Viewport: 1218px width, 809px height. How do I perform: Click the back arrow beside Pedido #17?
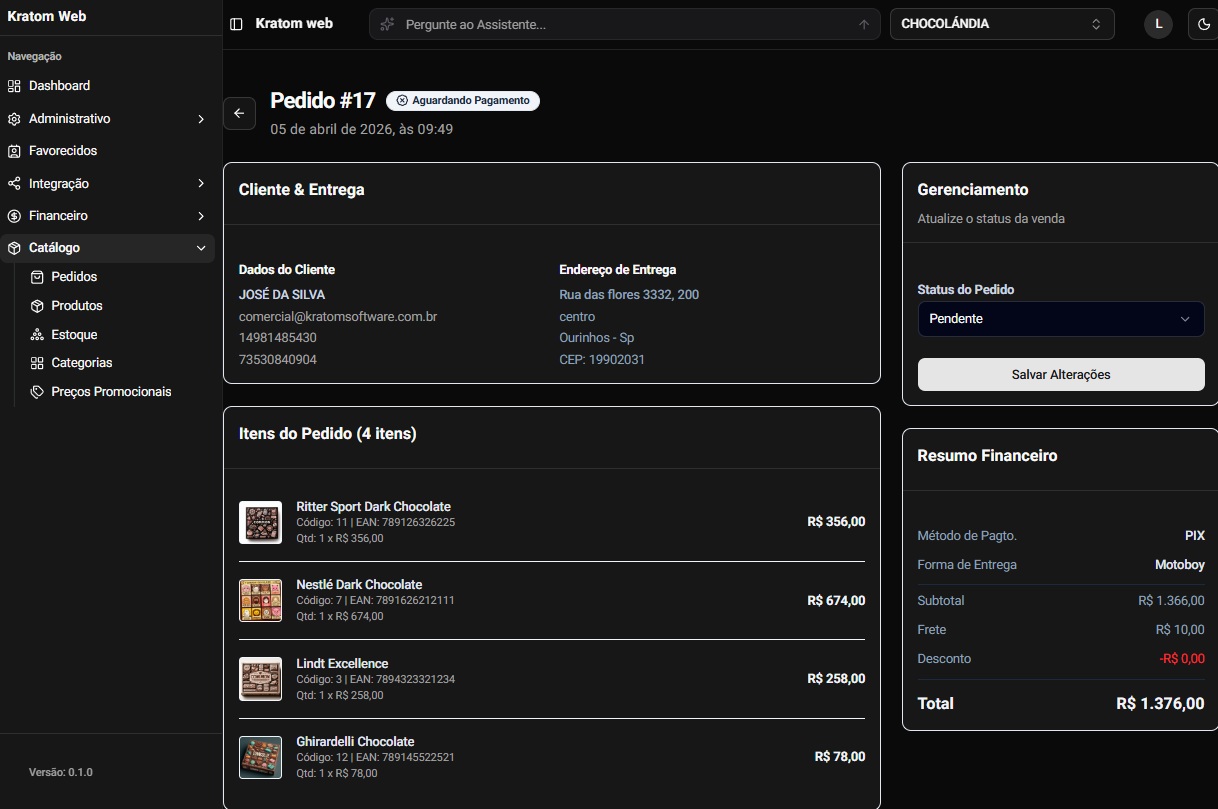[x=239, y=113]
